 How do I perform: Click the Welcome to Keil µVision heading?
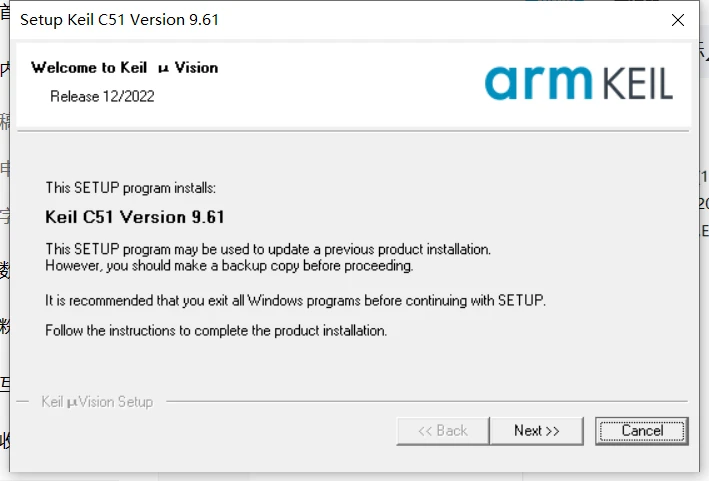(124, 68)
